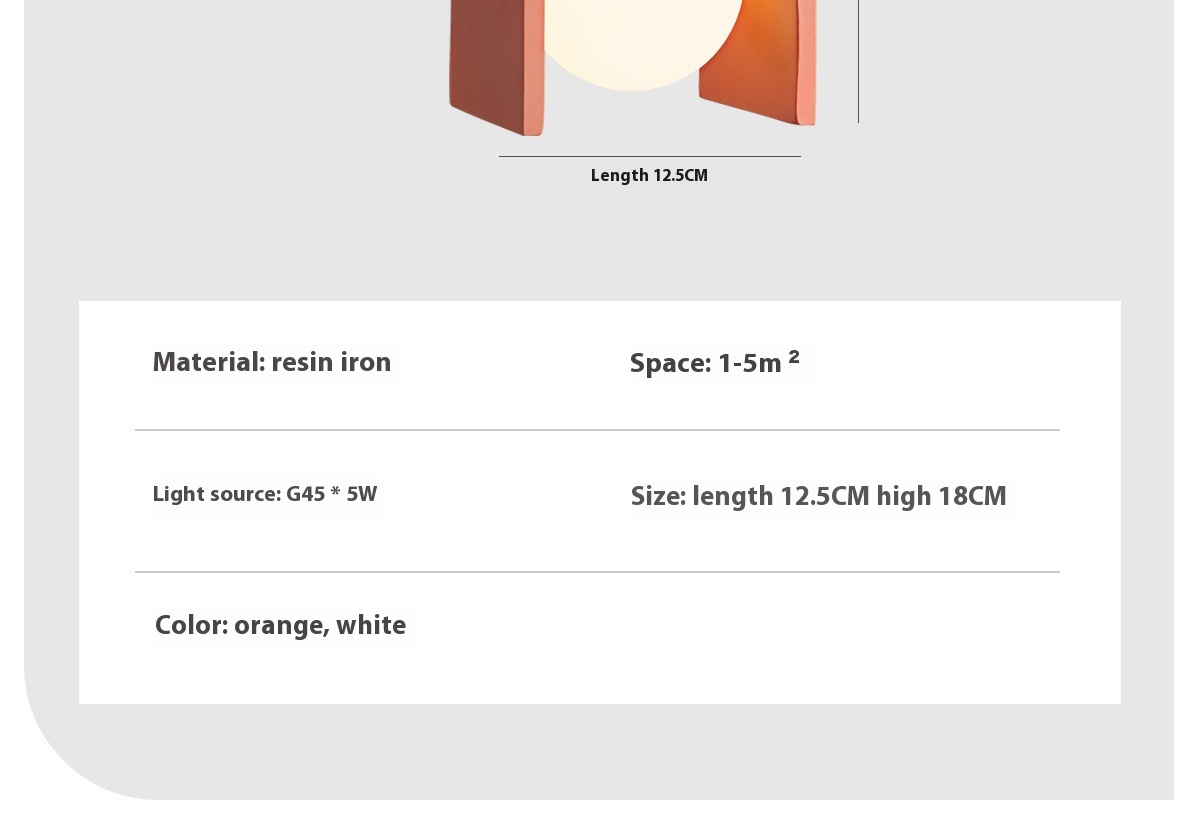Image resolution: width=1200 pixels, height=818 pixels.
Task: Click the word "orange" in the Color row
Action: [281, 626]
